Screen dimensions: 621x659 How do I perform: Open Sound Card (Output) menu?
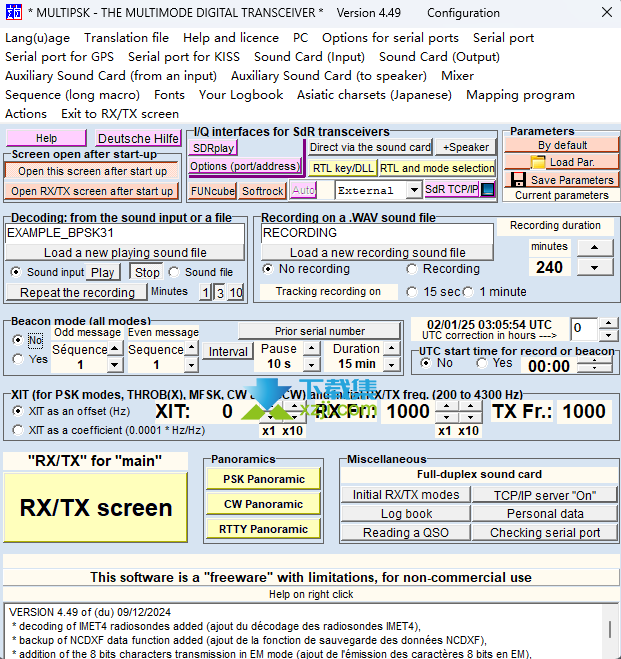[x=439, y=57]
